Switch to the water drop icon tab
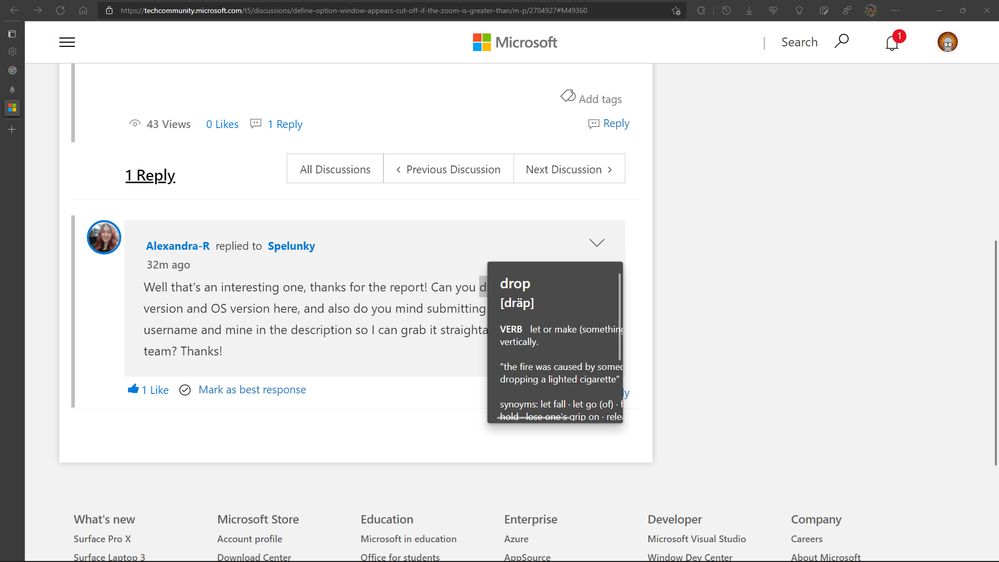Viewport: 999px width, 562px height. [12, 89]
